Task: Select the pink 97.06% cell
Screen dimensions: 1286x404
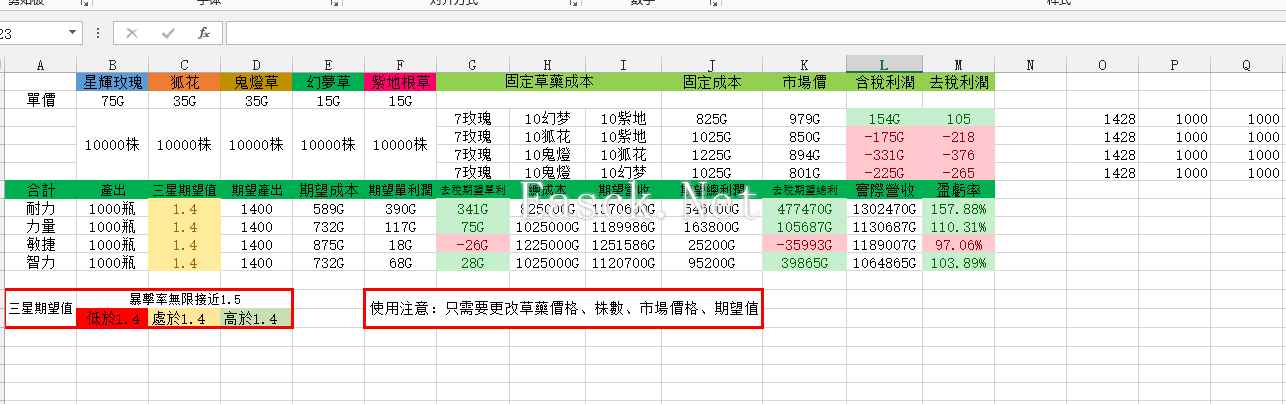Action: point(959,245)
